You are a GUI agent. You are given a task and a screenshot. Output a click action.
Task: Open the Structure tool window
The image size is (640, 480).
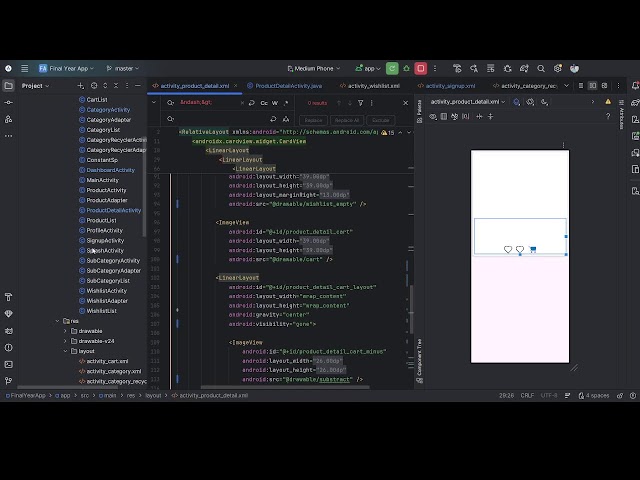(x=8, y=119)
